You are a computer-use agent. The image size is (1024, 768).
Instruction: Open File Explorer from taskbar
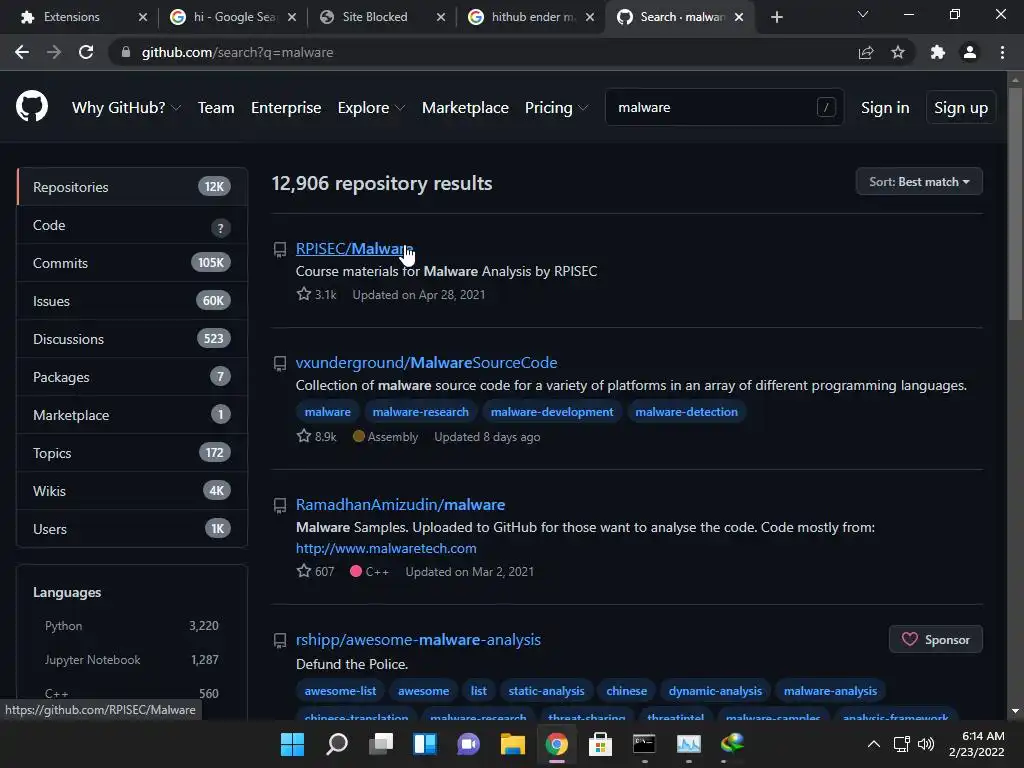pos(513,744)
